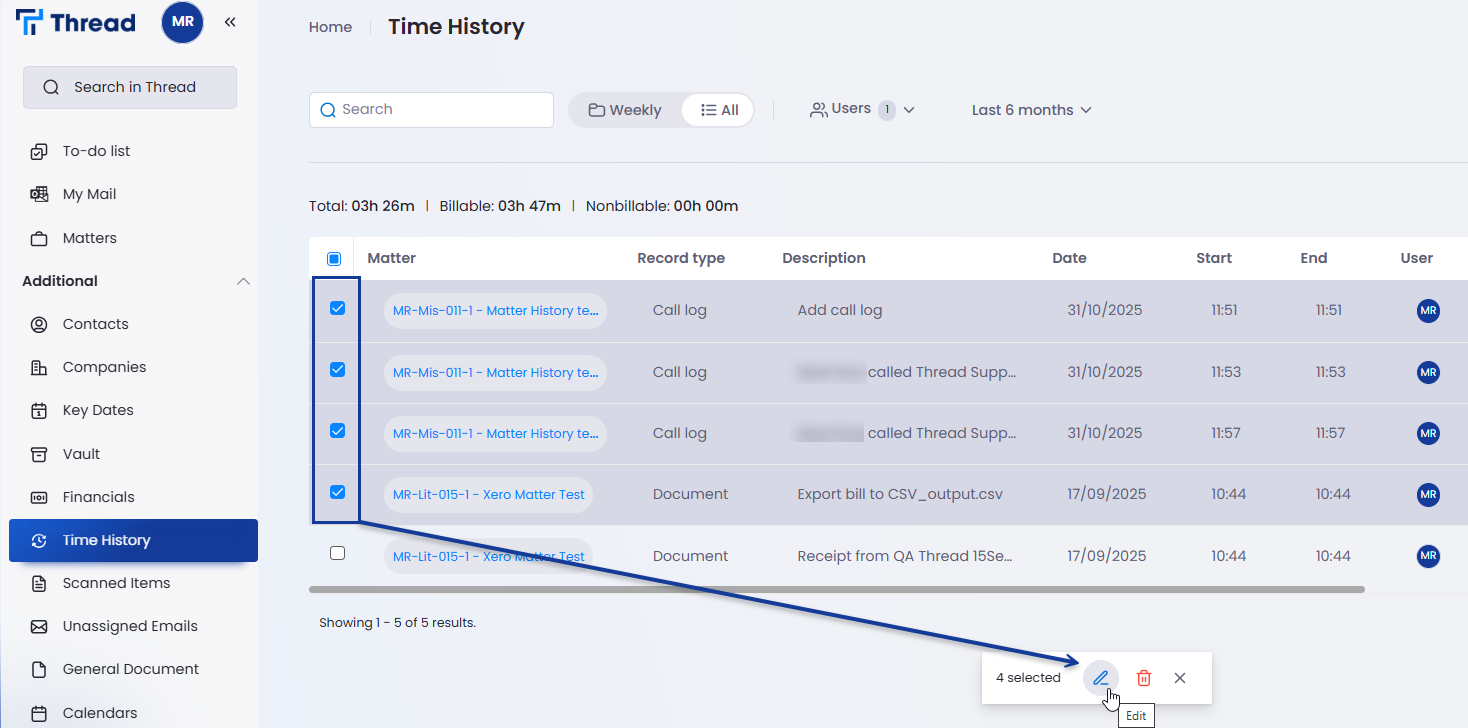The image size is (1468, 728).
Task: Switch to the Weekly view tab
Action: [625, 110]
